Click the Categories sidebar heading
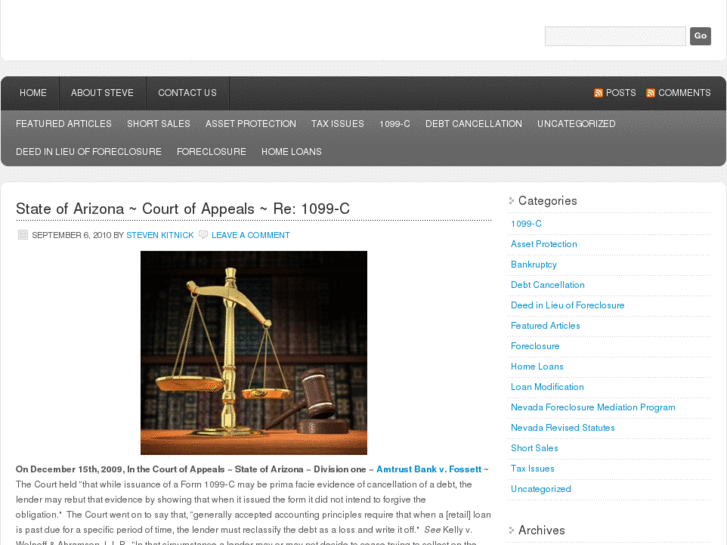The height and width of the screenshot is (545, 727). click(548, 201)
